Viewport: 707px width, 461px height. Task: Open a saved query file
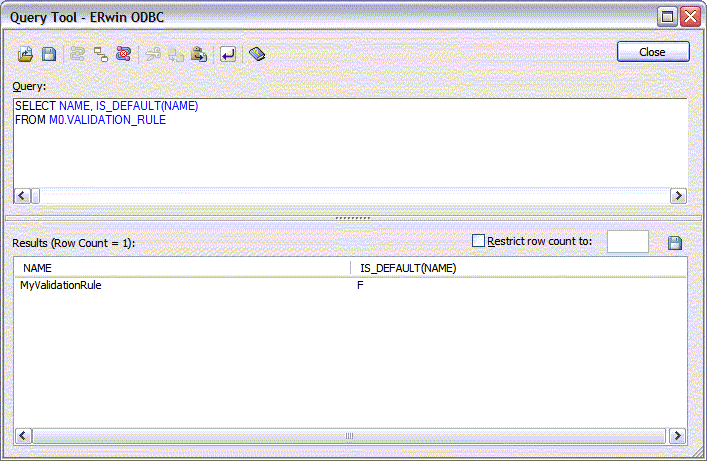pyautogui.click(x=25, y=55)
